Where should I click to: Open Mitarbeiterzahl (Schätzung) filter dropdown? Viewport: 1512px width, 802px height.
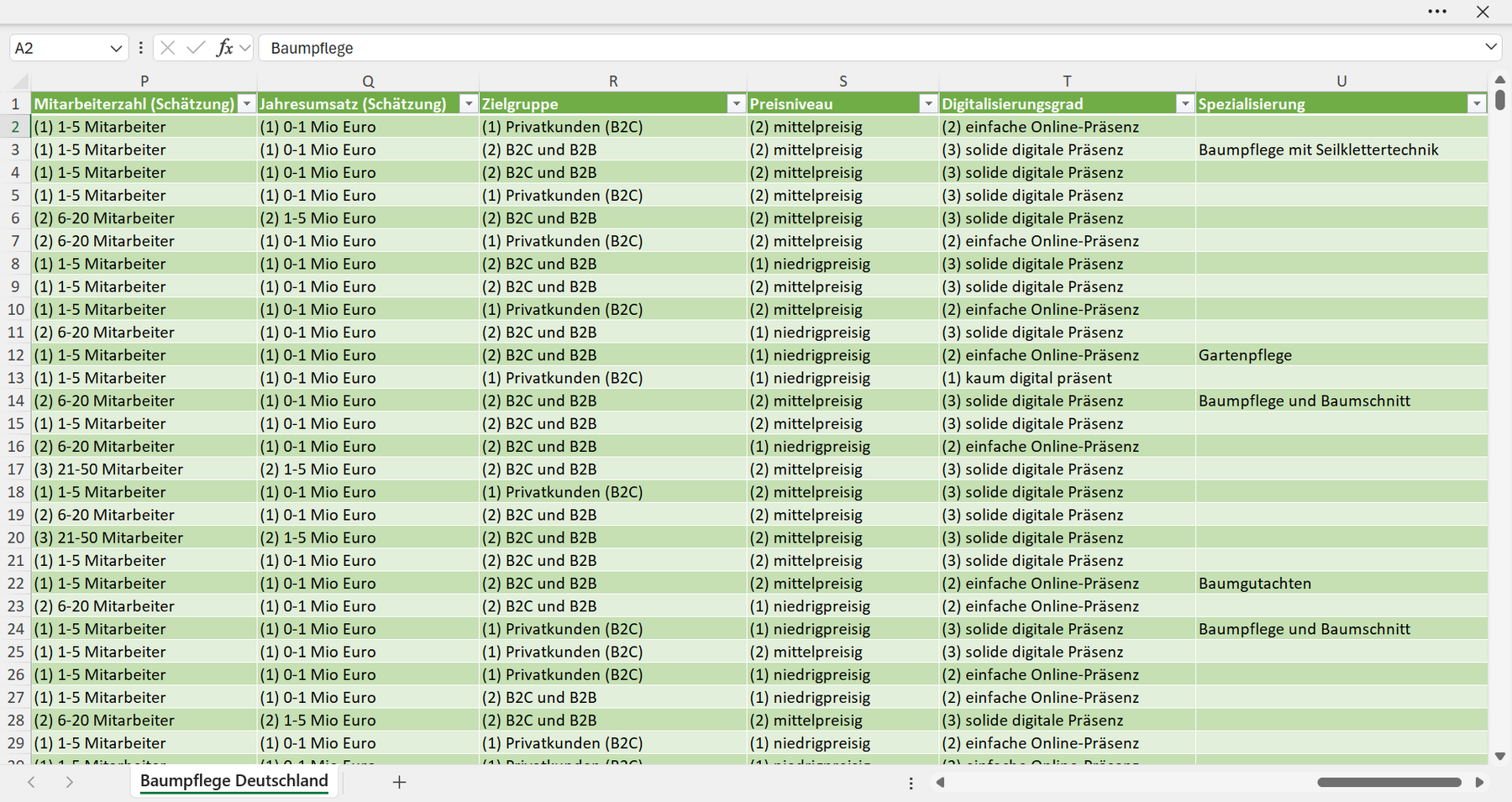pyautogui.click(x=246, y=103)
